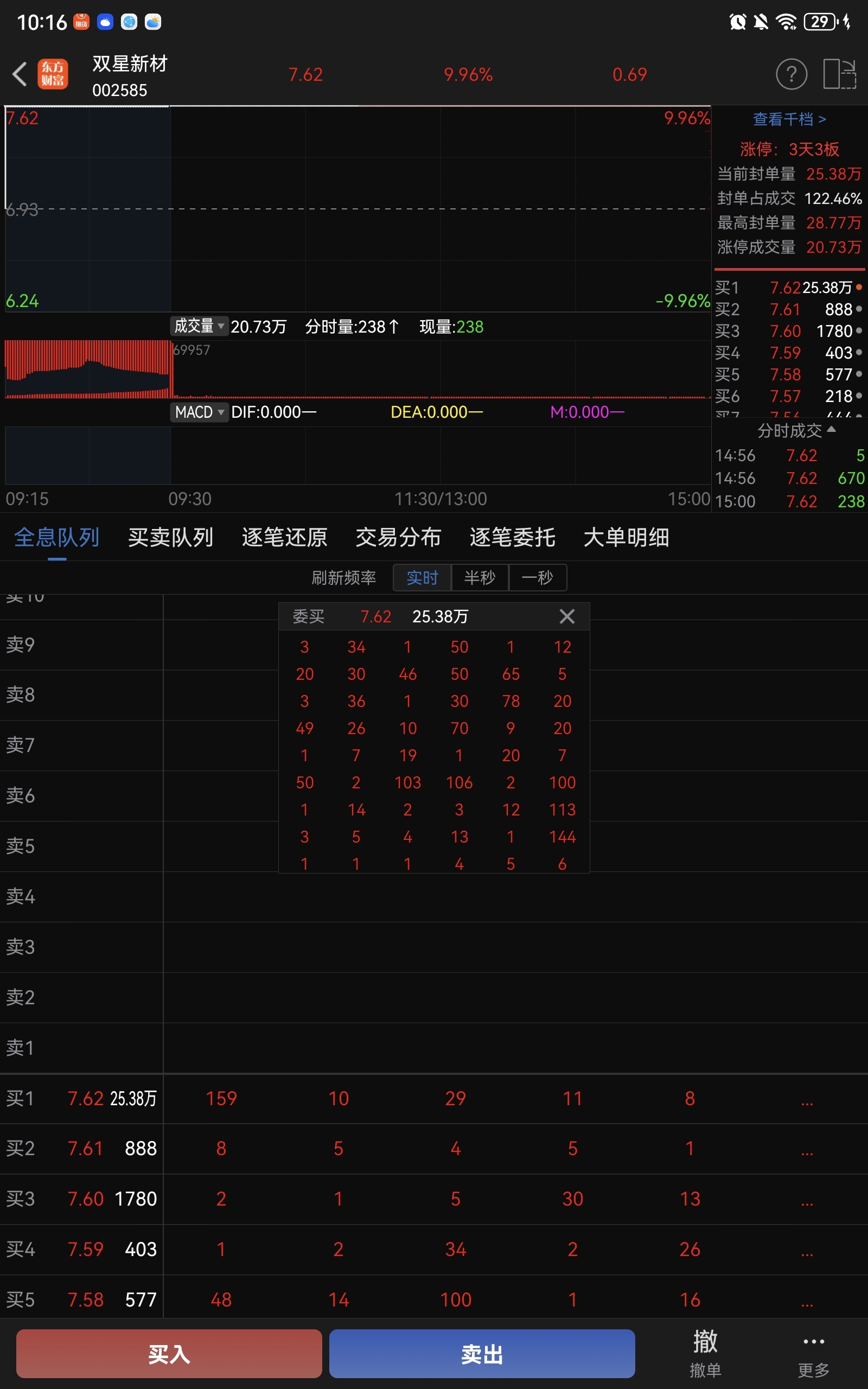
Task: Open the 成交量 indicator dropdown
Action: pyautogui.click(x=199, y=326)
